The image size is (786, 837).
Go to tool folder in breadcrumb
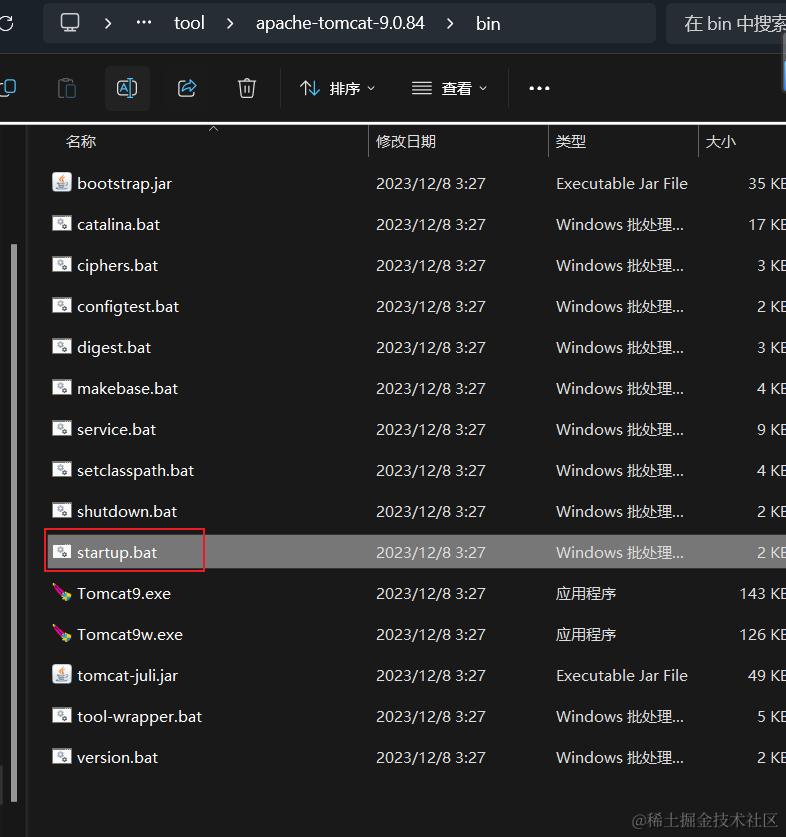(189, 23)
